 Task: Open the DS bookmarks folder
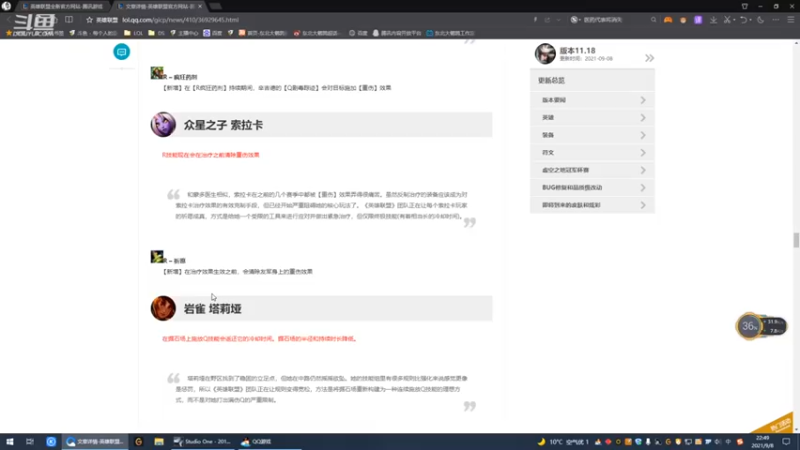click(156, 33)
